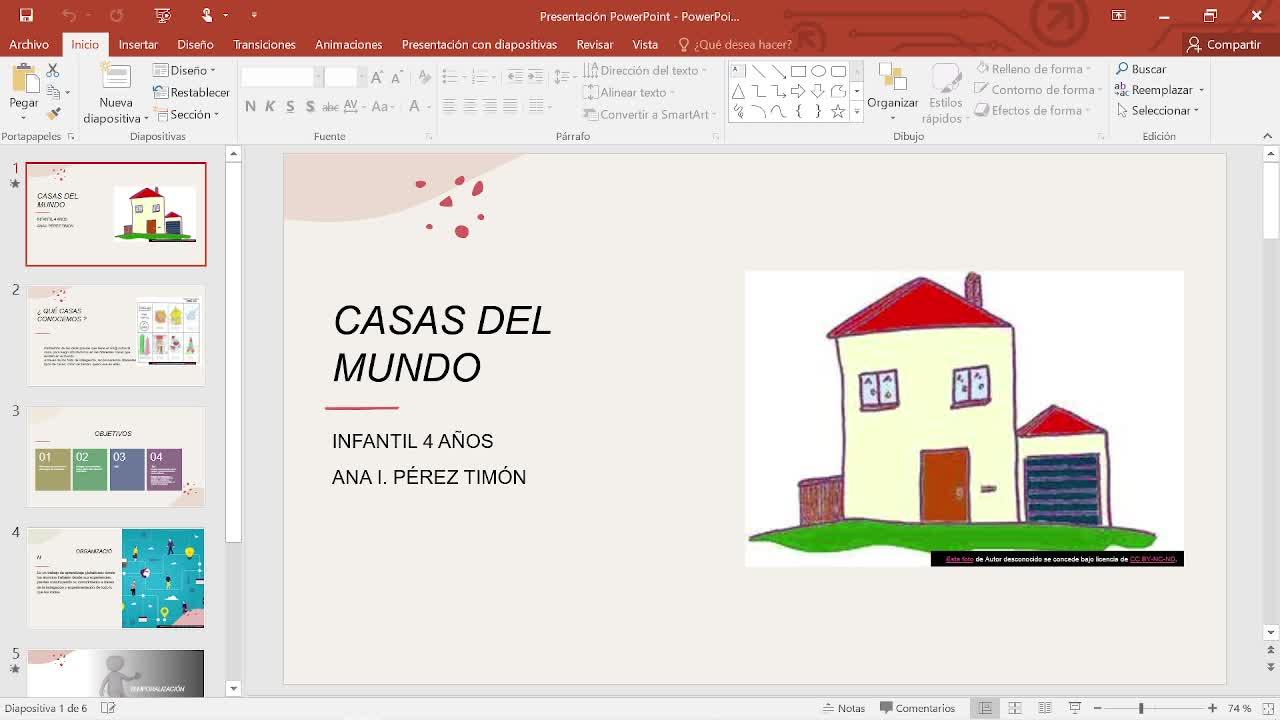Viewport: 1280px width, 720px height.
Task: Open the Animaciones tab
Action: pos(348,44)
